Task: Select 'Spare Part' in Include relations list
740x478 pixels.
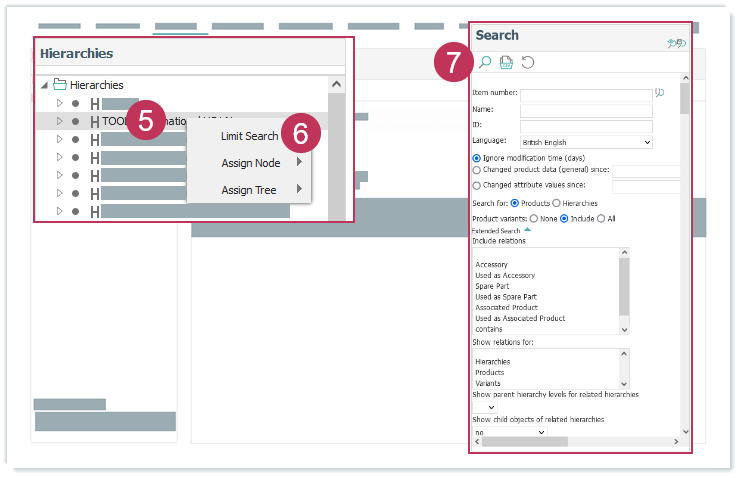Action: pos(492,286)
